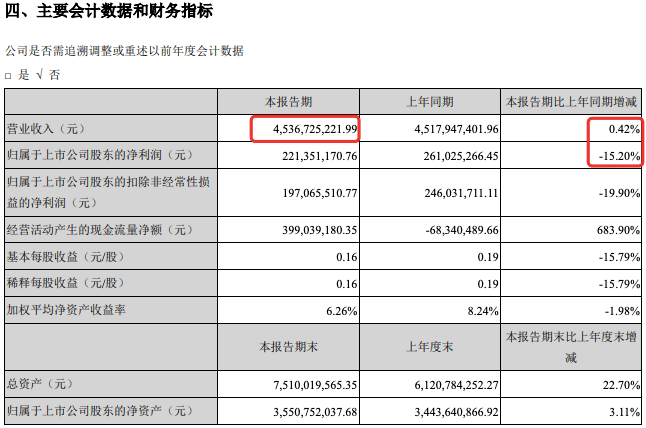The image size is (646, 428).
Task: Select value 261,025,266.45
Action: [461, 156]
